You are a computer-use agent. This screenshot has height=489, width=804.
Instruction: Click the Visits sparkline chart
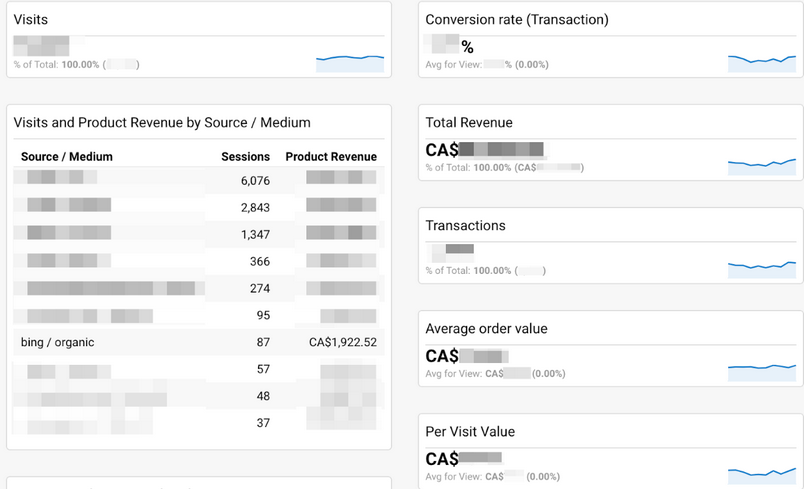pos(350,62)
